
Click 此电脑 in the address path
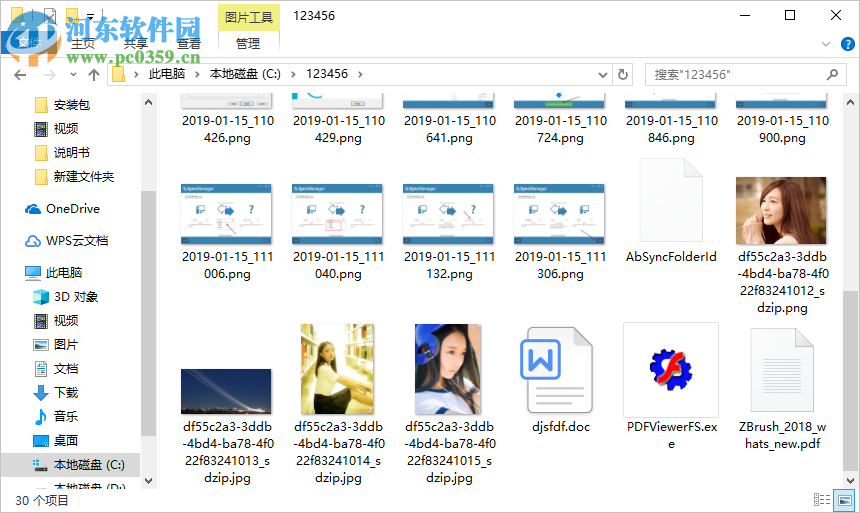[x=167, y=74]
